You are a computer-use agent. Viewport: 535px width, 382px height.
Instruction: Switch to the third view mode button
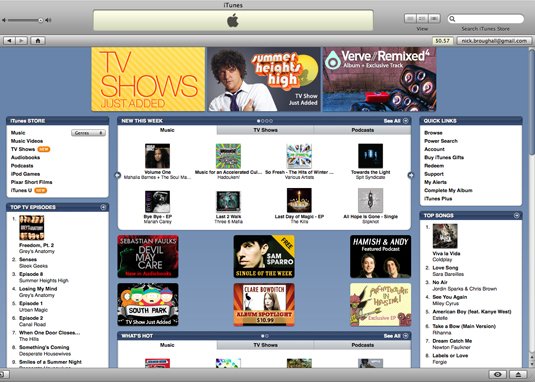click(434, 18)
